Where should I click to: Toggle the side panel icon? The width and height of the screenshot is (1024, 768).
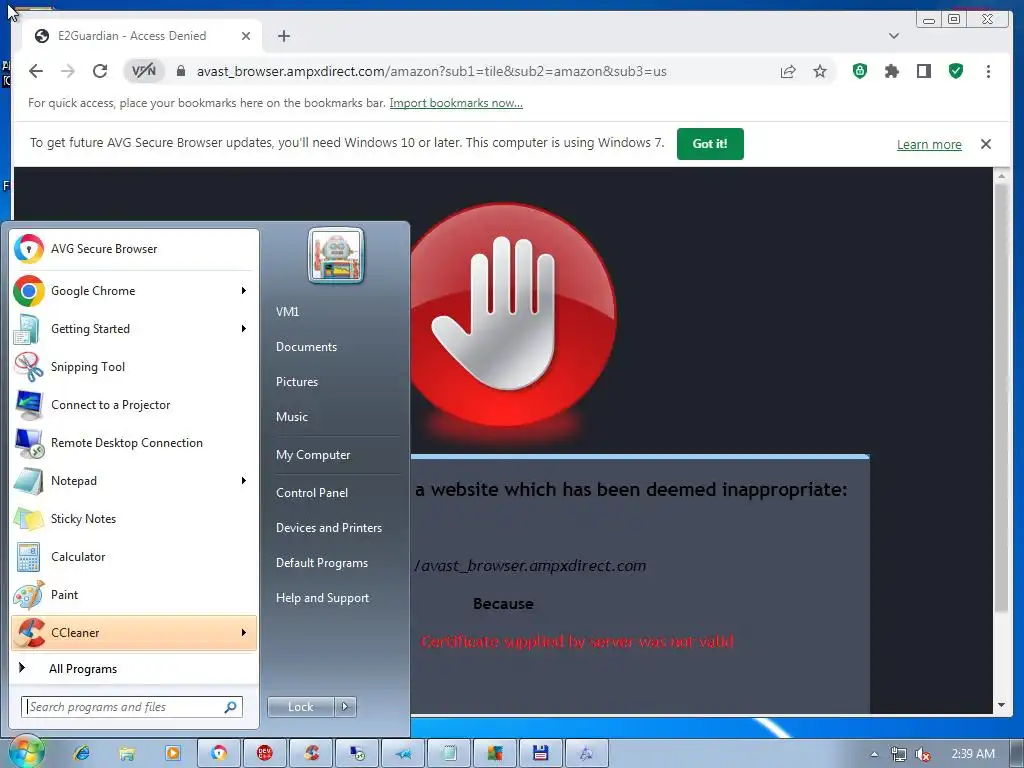(923, 71)
